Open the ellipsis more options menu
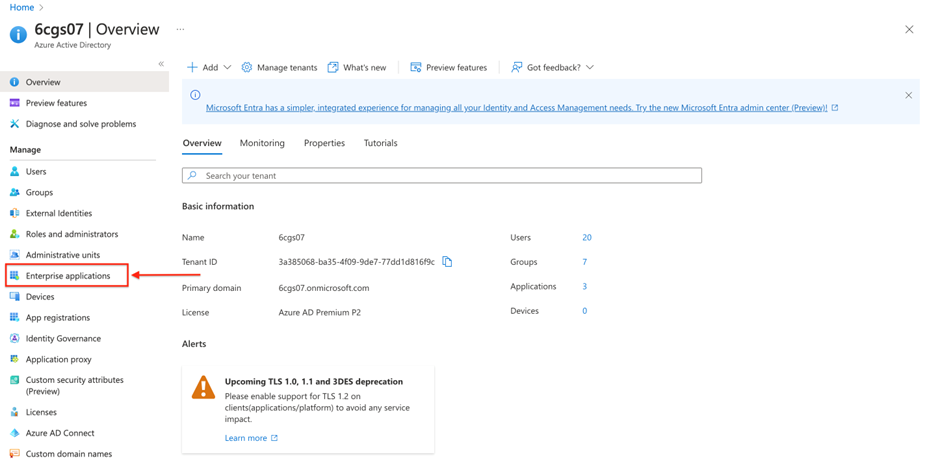Viewport: 925px width, 465px height. [x=180, y=30]
